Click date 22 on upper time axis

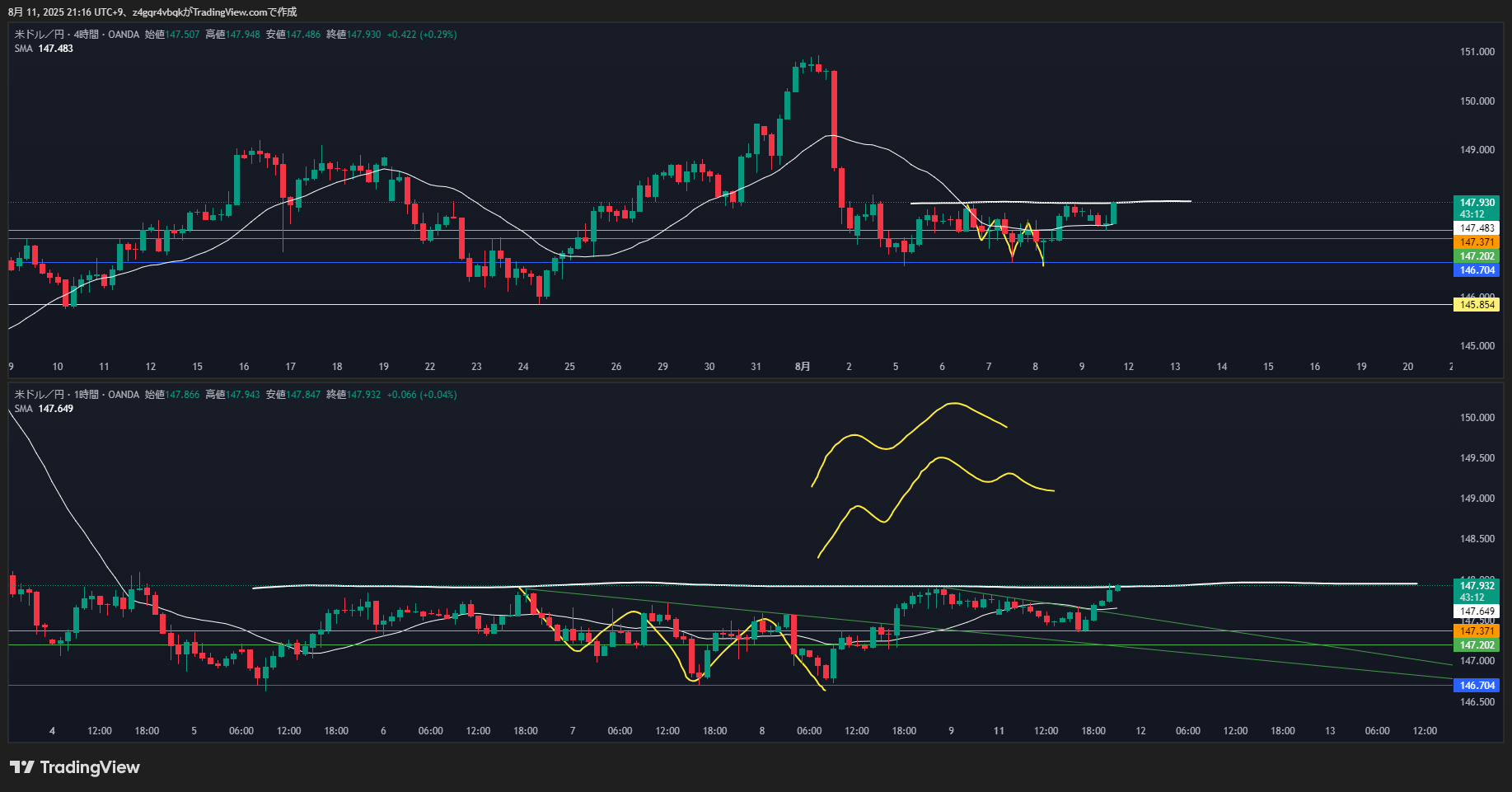430,367
